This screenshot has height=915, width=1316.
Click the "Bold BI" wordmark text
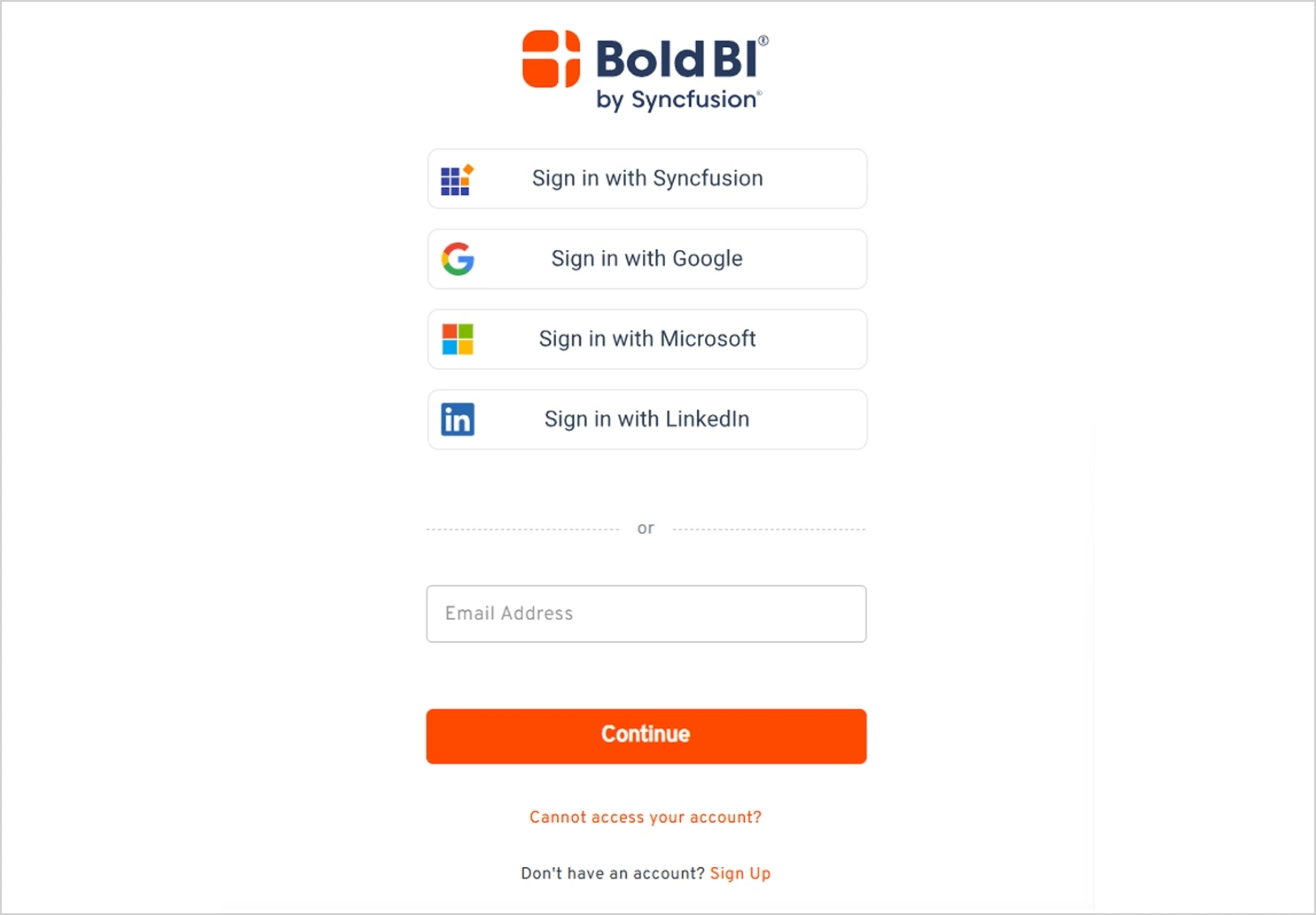(677, 59)
